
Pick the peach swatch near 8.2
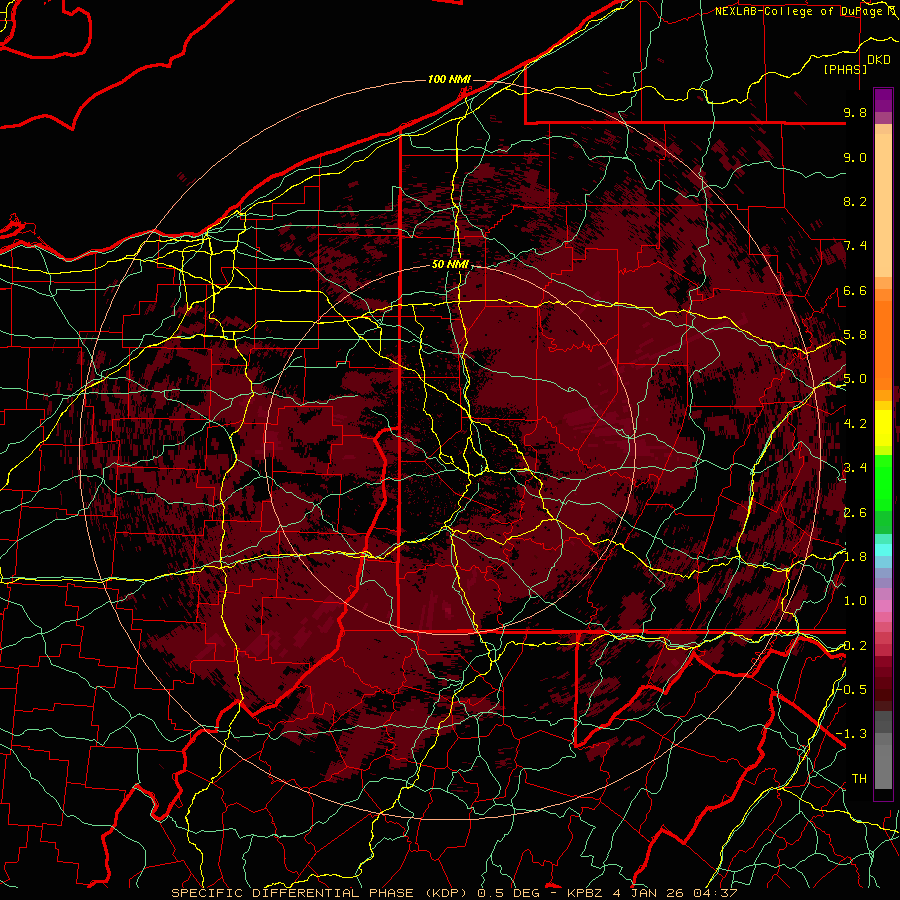coord(883,205)
